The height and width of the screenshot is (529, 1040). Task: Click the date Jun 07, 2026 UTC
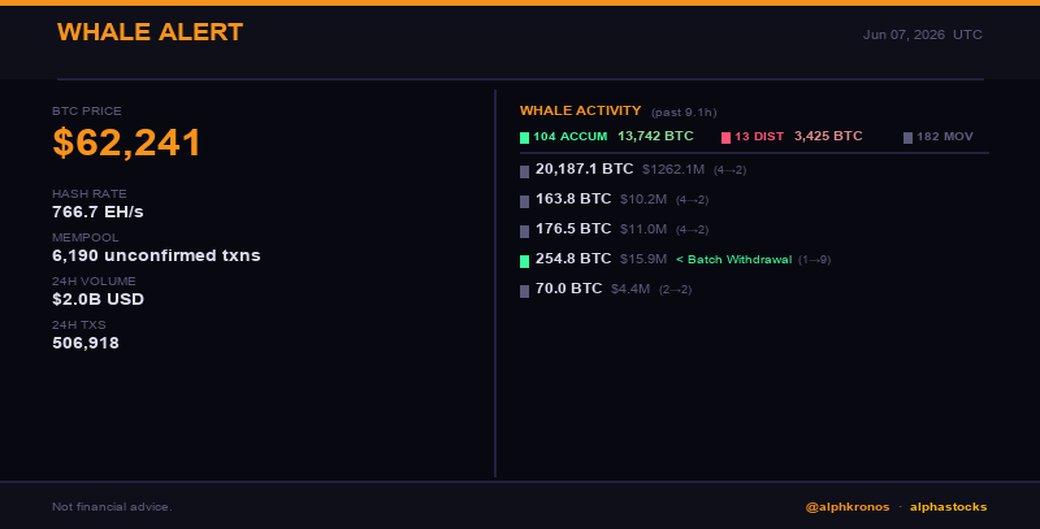tap(922, 34)
